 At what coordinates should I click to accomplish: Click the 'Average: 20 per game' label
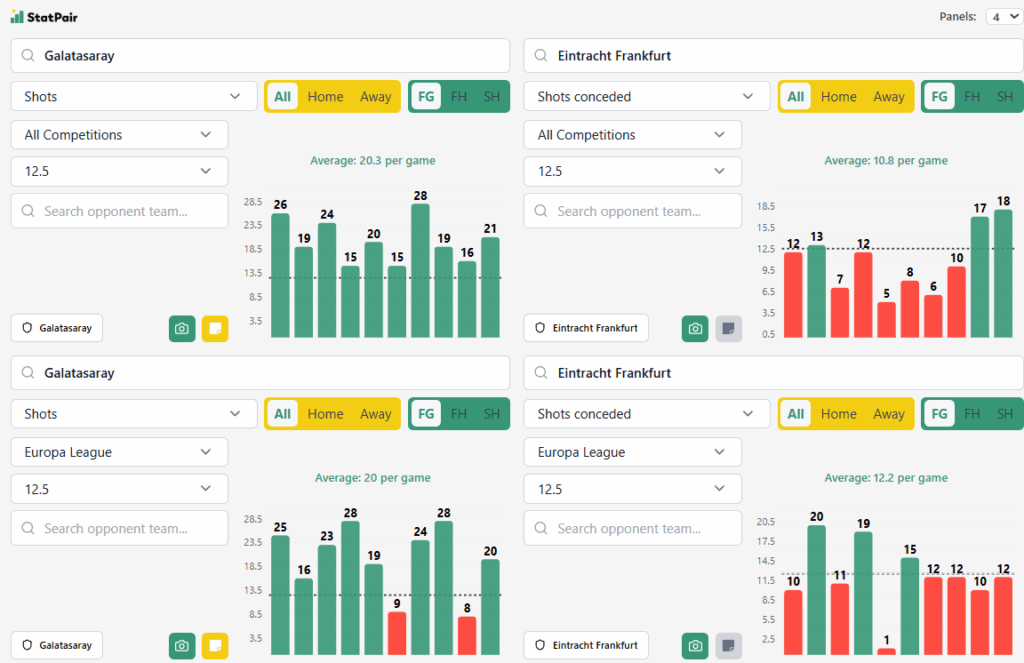point(372,478)
